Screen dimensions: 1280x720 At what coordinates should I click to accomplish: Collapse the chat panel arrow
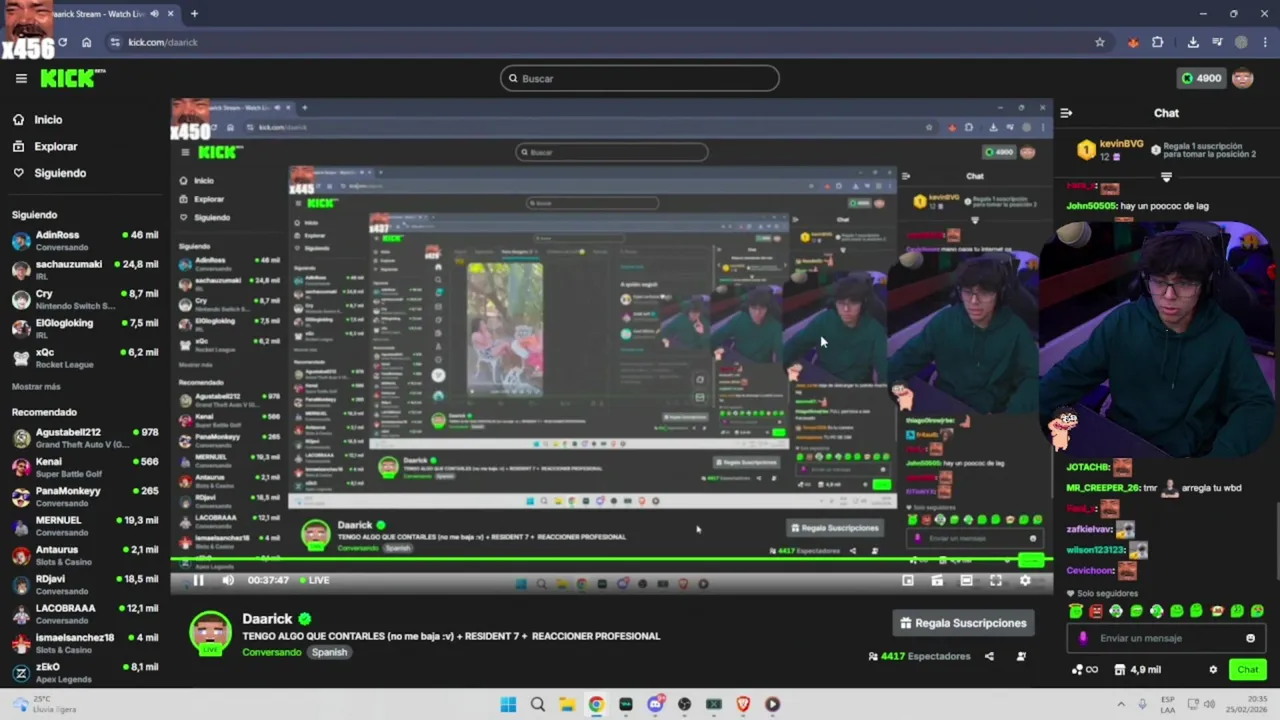coord(1066,113)
